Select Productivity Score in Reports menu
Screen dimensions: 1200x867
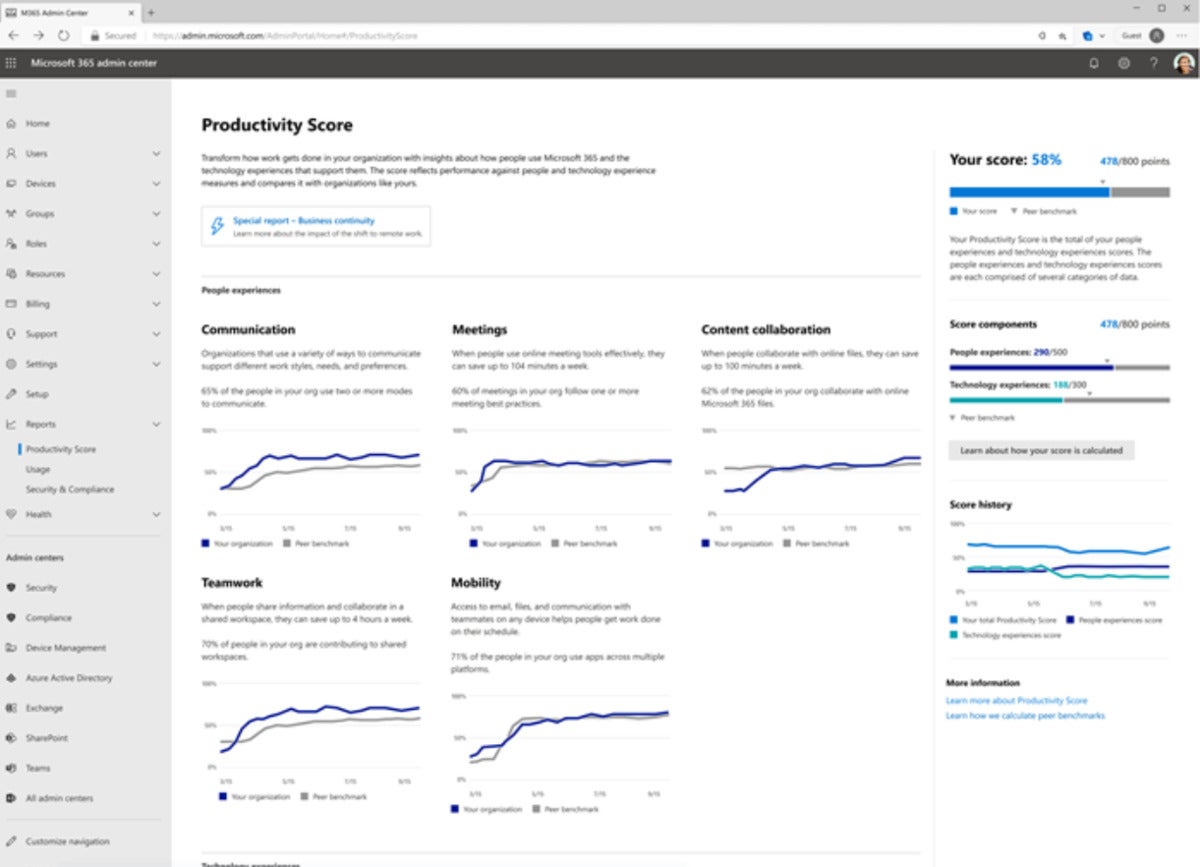click(x=61, y=449)
